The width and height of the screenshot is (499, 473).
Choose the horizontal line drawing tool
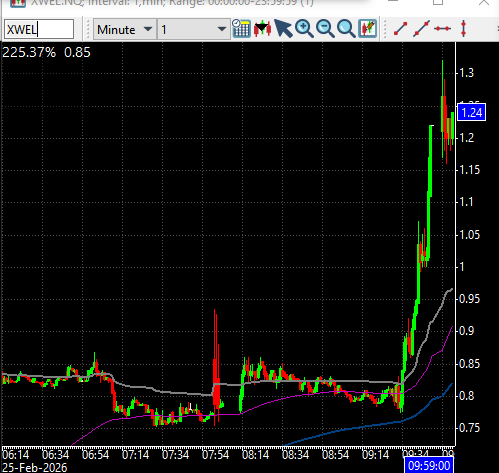coord(442,29)
